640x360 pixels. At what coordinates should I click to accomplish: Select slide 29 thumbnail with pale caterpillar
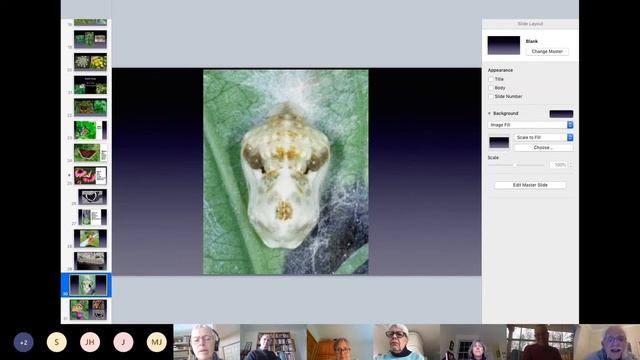tap(90, 261)
